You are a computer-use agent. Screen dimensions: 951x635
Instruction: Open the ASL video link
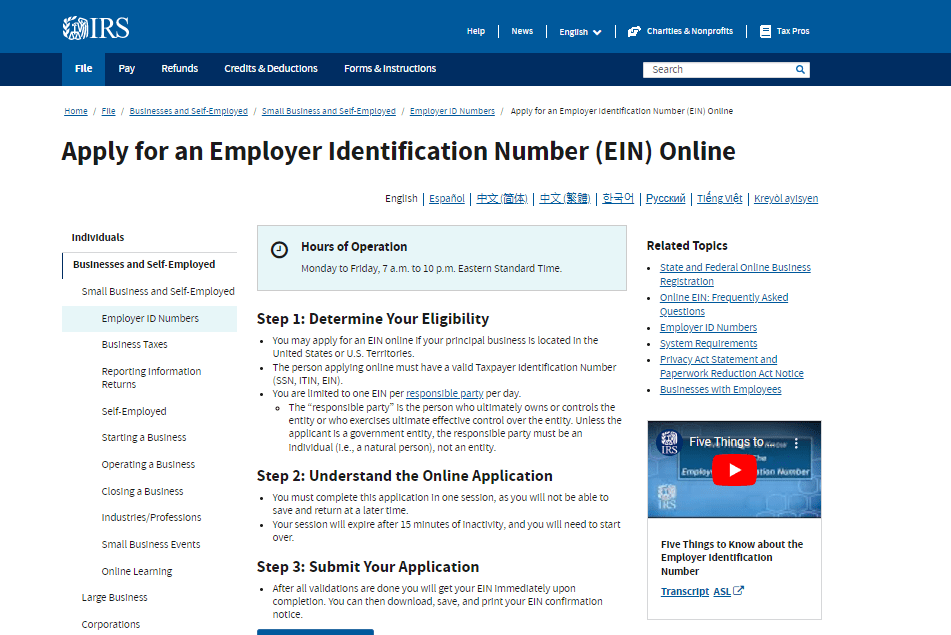coord(722,591)
